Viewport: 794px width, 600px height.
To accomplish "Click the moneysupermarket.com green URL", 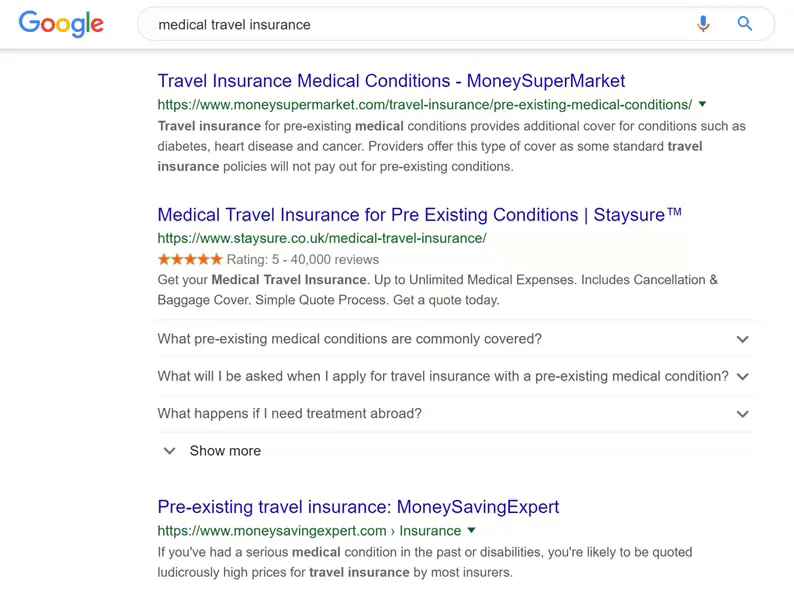I will pos(424,105).
